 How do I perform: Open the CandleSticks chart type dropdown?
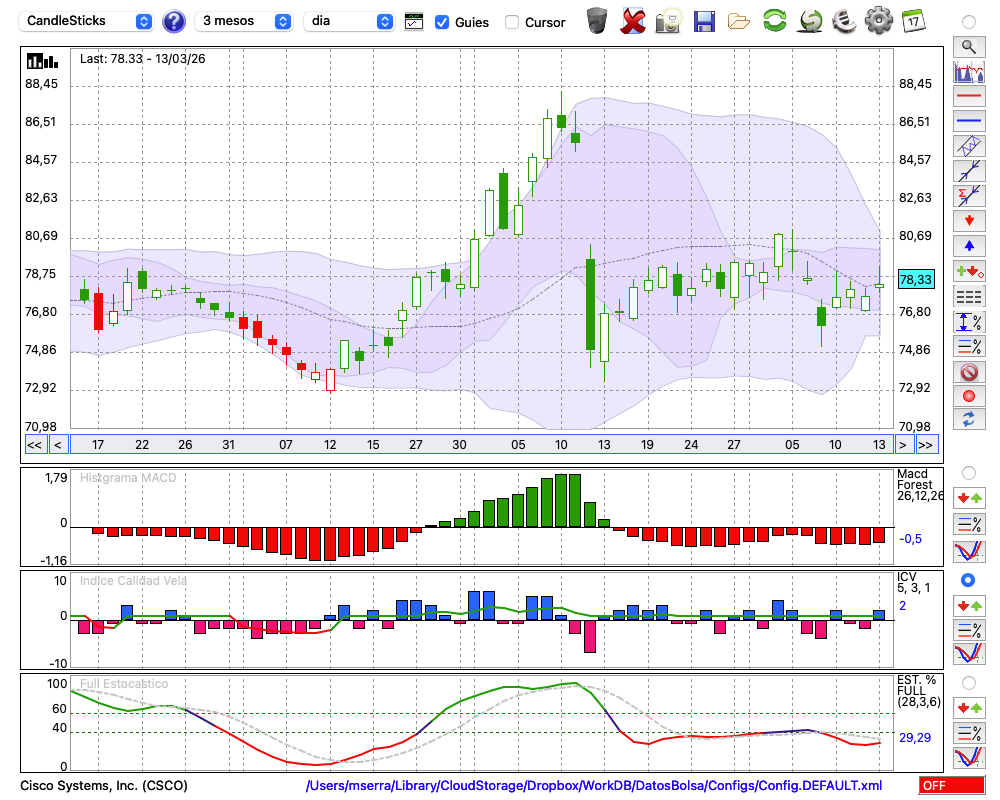pyautogui.click(x=88, y=21)
